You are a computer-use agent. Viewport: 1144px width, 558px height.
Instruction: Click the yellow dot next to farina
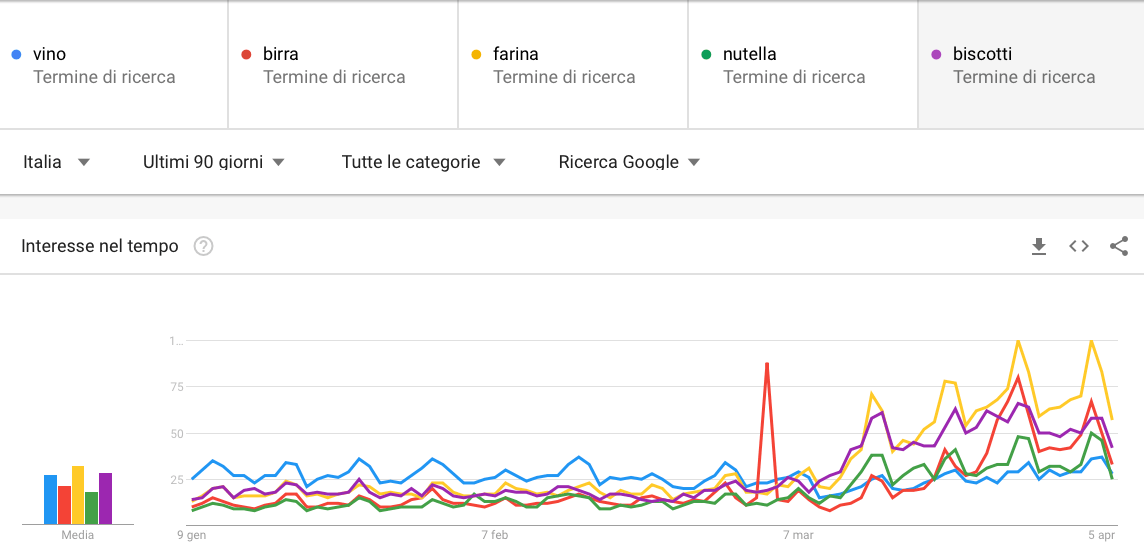coord(476,54)
